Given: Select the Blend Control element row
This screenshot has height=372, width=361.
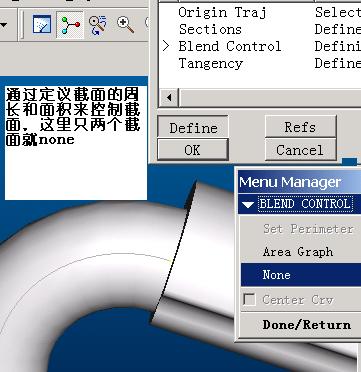Looking at the screenshot, I should click(x=260, y=46).
